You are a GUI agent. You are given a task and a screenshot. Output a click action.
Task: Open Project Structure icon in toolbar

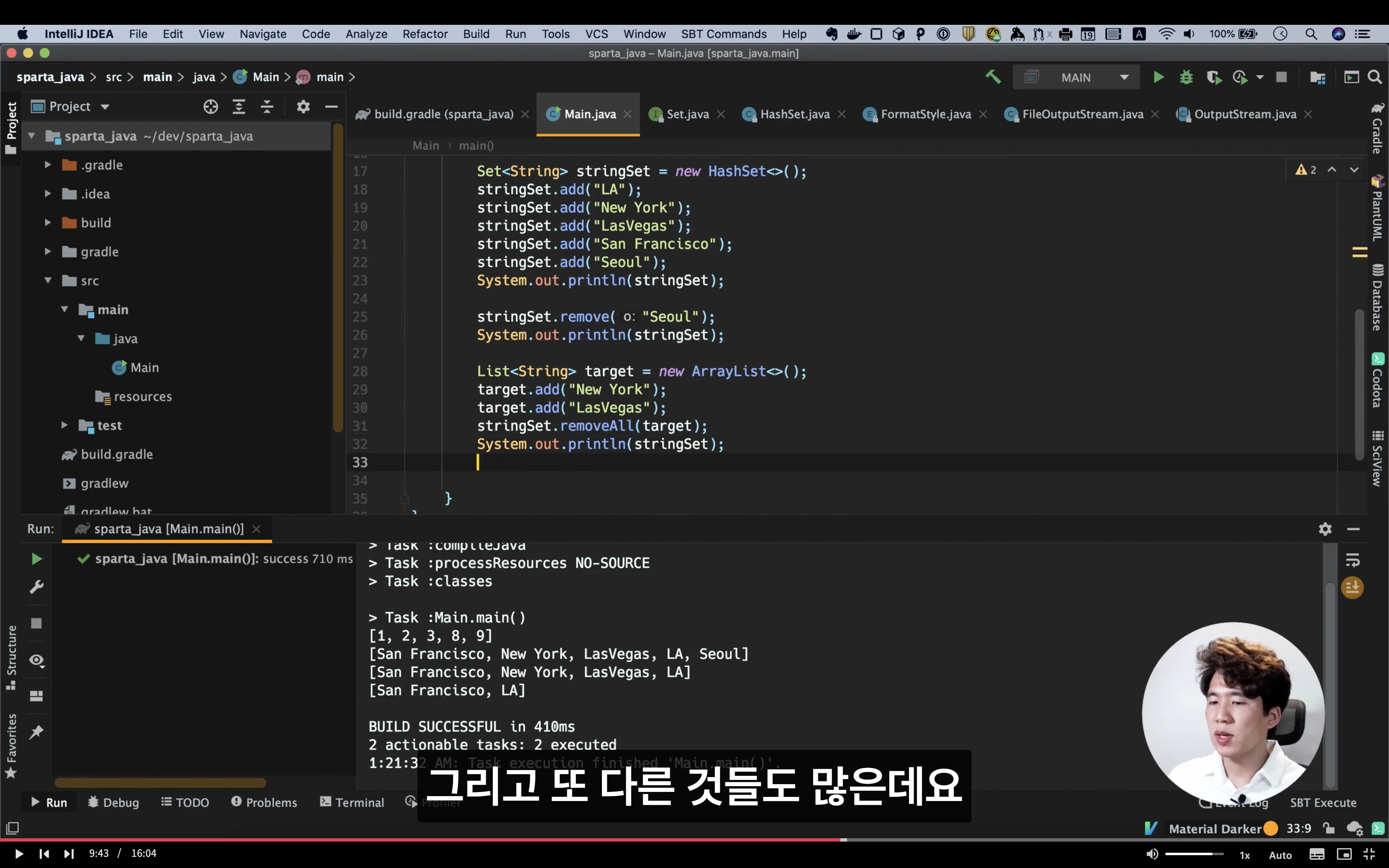click(1318, 77)
